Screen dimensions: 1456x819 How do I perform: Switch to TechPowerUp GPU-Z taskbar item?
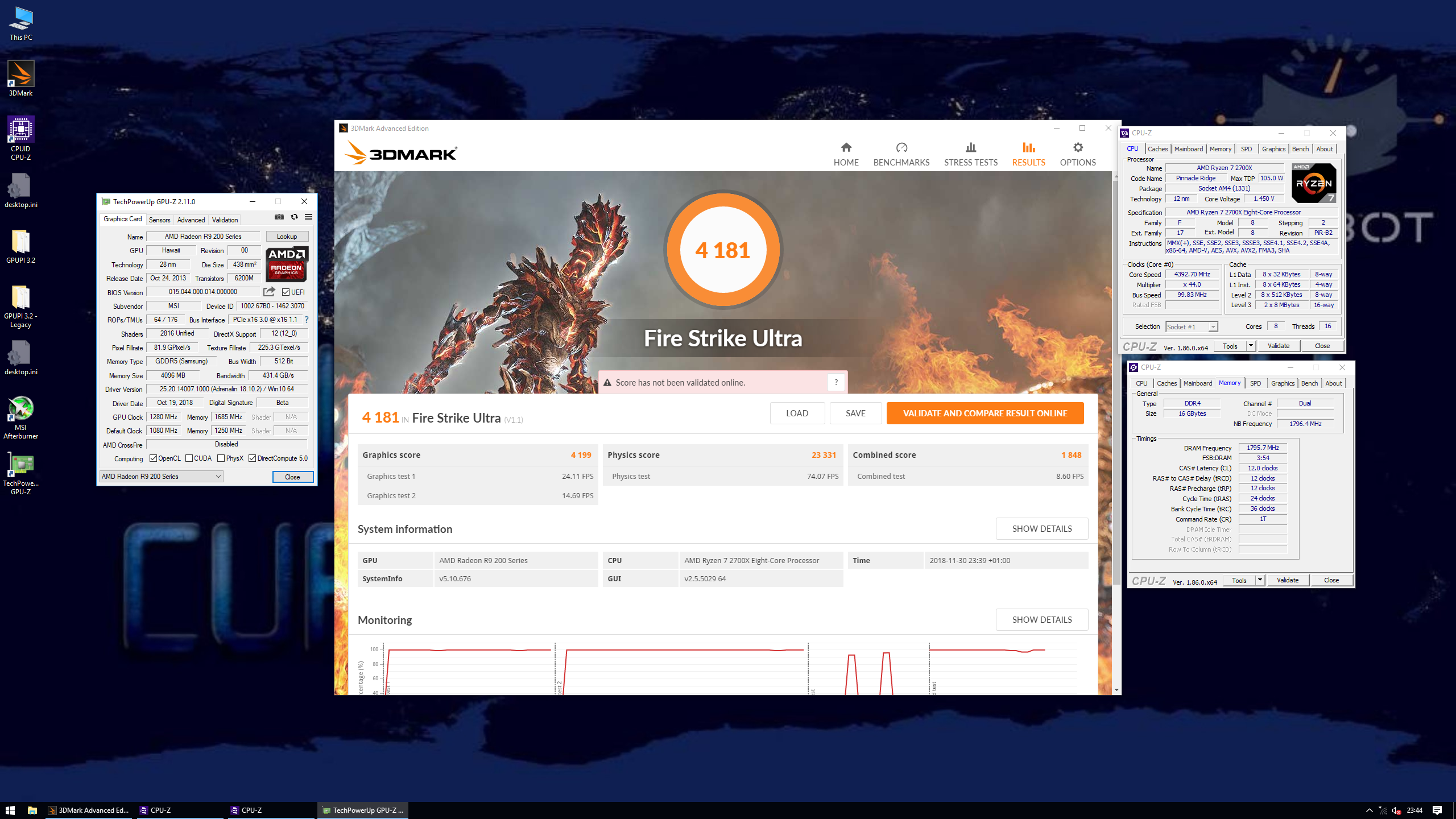[x=362, y=810]
